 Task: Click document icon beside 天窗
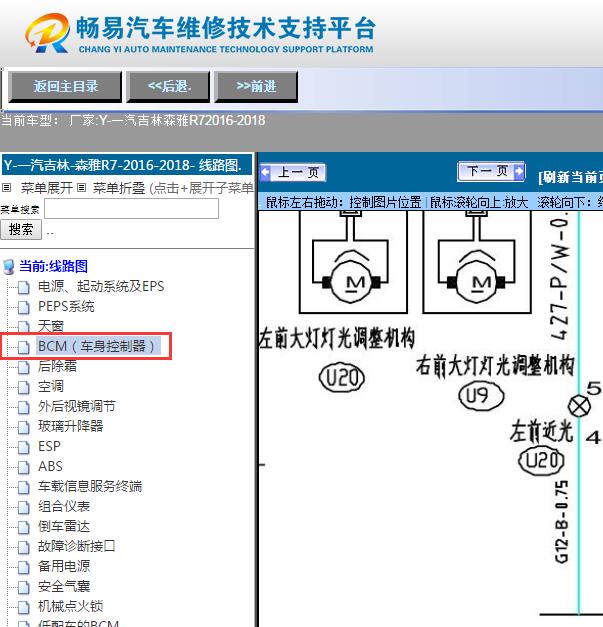24,327
